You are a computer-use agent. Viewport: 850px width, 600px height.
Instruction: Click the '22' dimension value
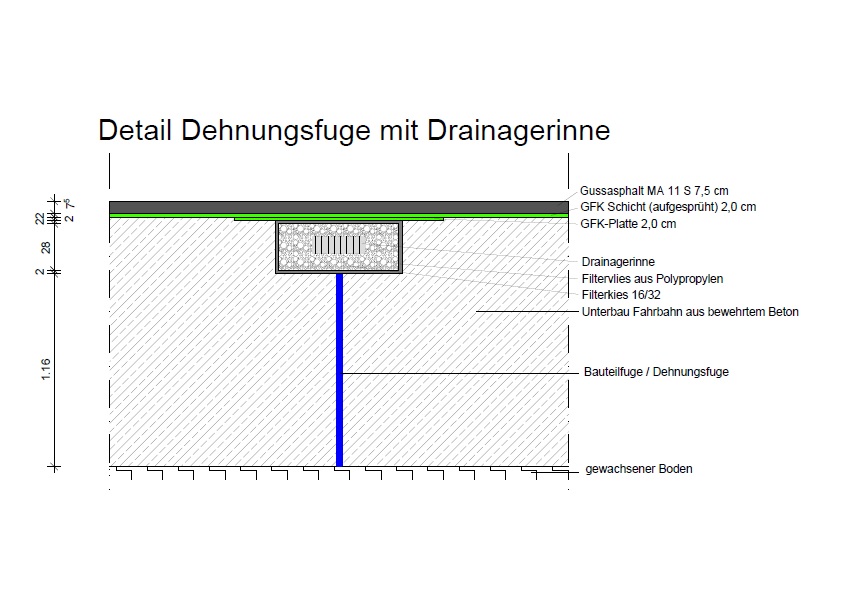pyautogui.click(x=40, y=218)
